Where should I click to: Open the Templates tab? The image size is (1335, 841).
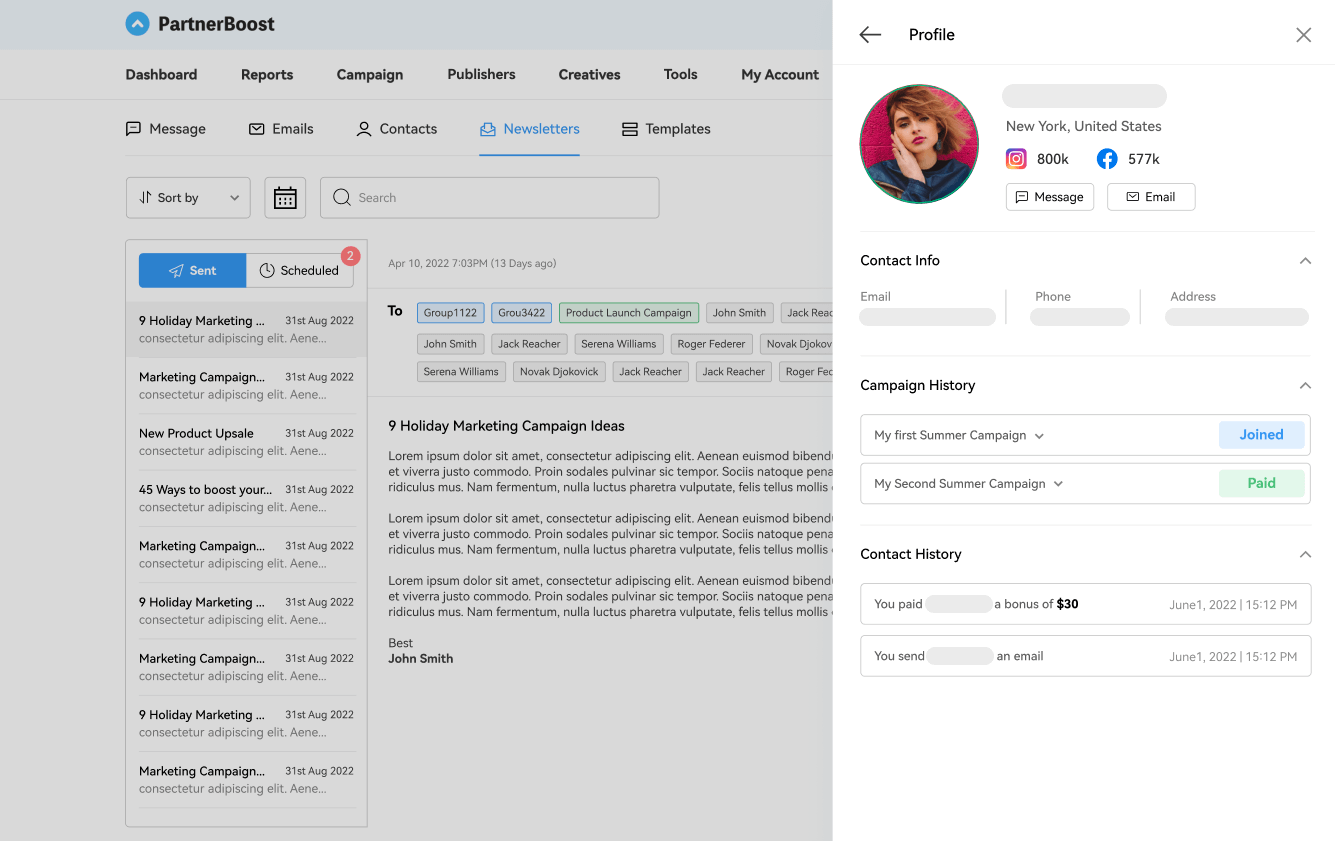coord(666,129)
